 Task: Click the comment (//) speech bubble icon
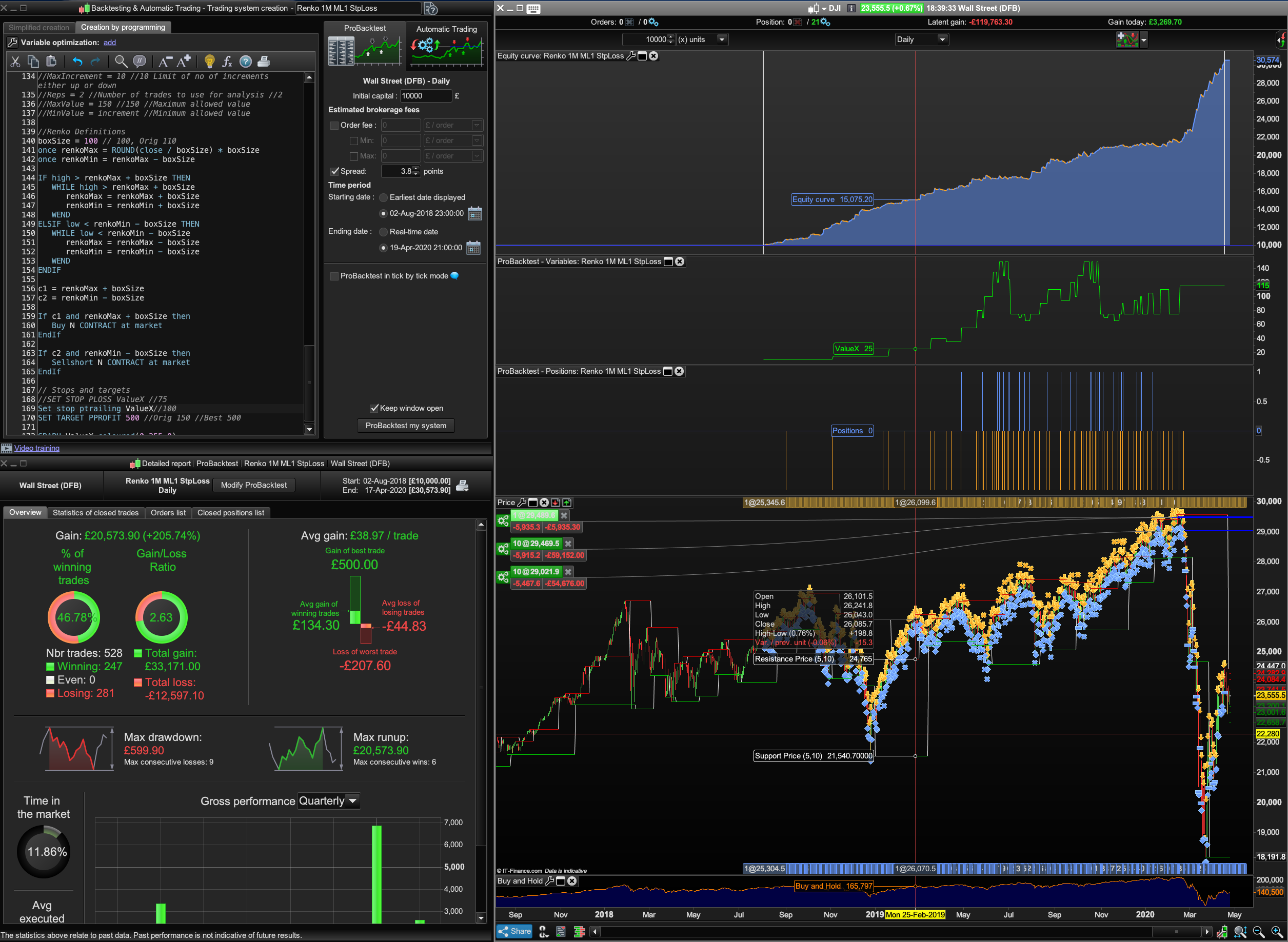click(x=139, y=62)
